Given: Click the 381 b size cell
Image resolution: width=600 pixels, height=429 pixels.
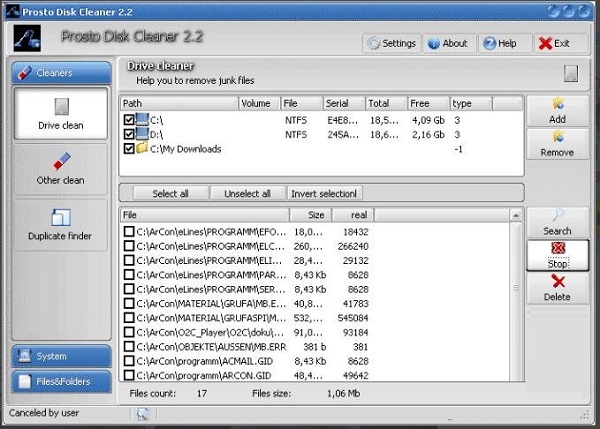Looking at the screenshot, I should coord(315,347).
